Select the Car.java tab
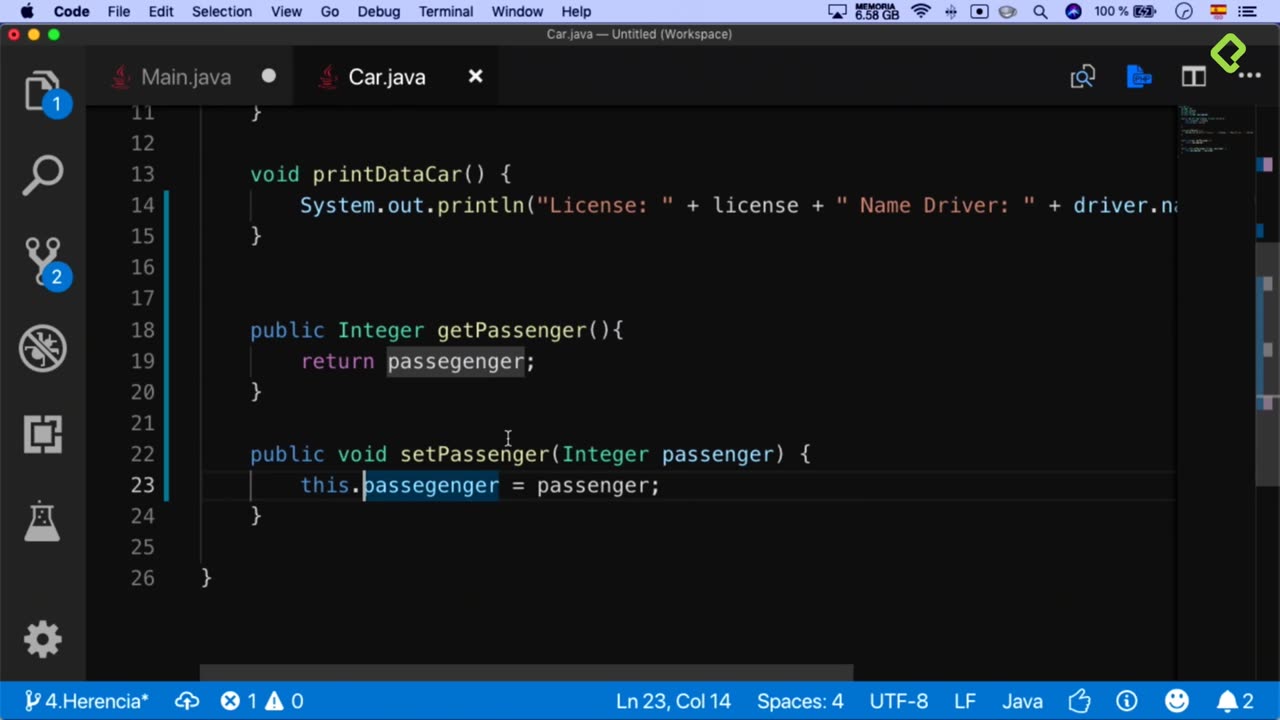Image resolution: width=1280 pixels, height=720 pixels. tap(387, 77)
